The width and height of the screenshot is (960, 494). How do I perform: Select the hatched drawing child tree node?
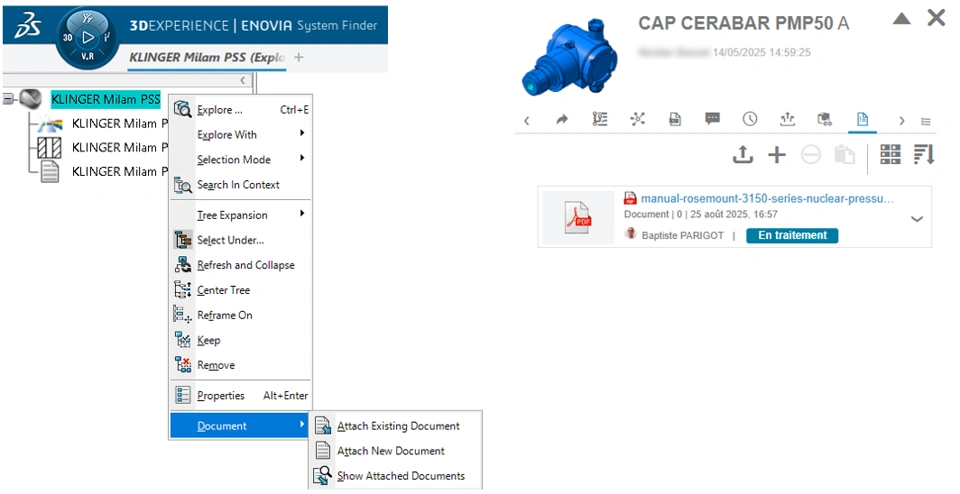49,147
